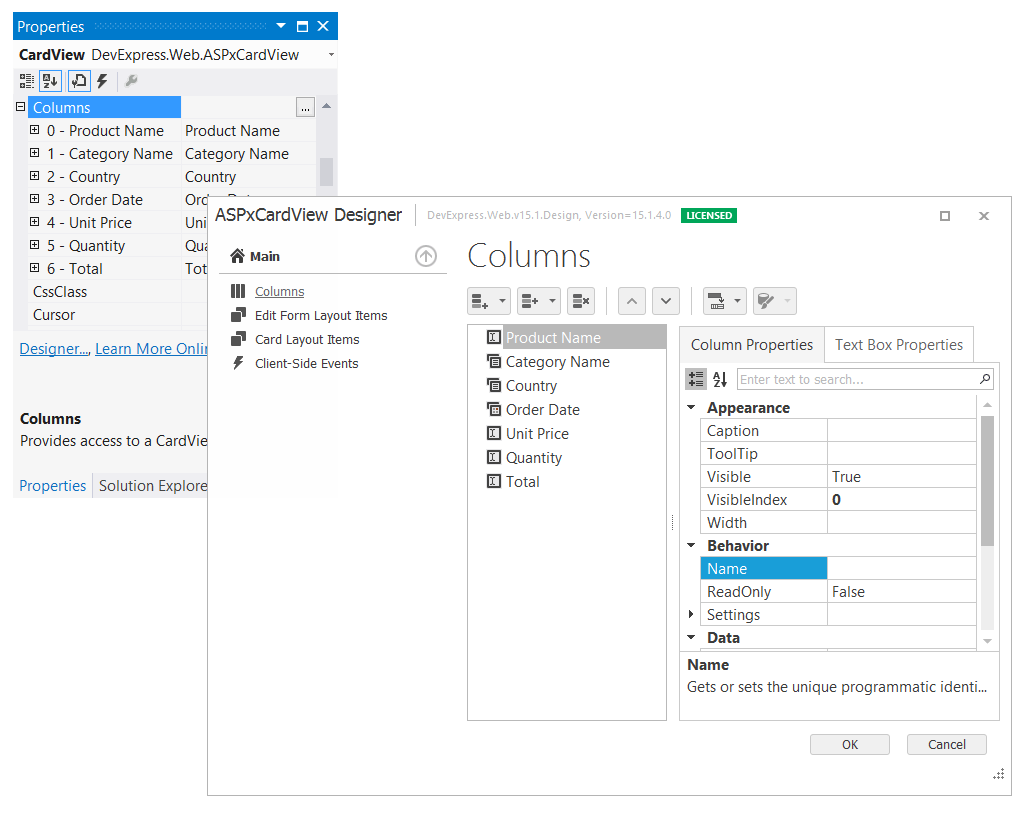Click the designer property grid scrollbar thumb
This screenshot has height=813, width=1029.
tap(987, 480)
